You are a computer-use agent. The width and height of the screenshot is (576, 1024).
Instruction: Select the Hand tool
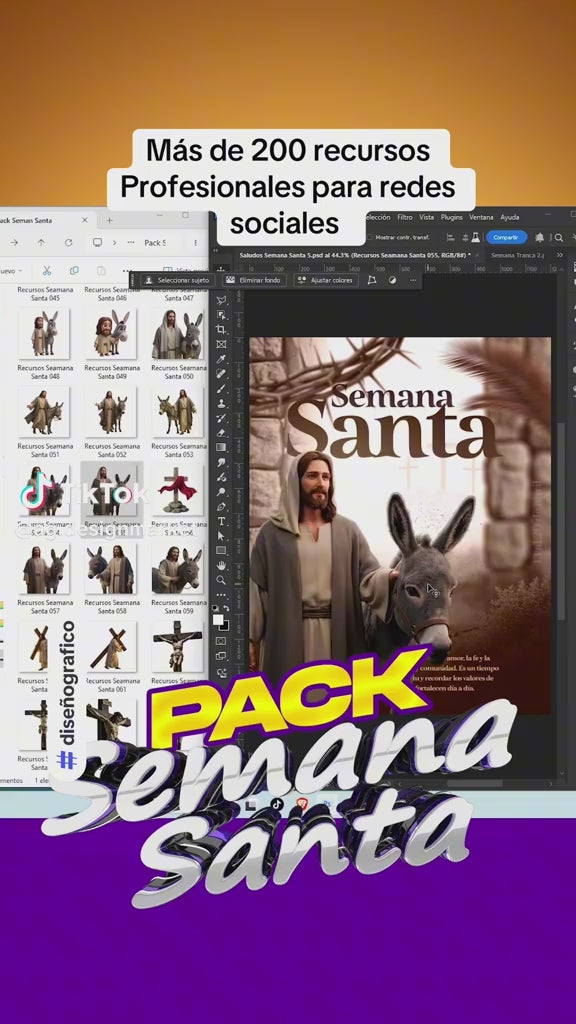point(221,566)
